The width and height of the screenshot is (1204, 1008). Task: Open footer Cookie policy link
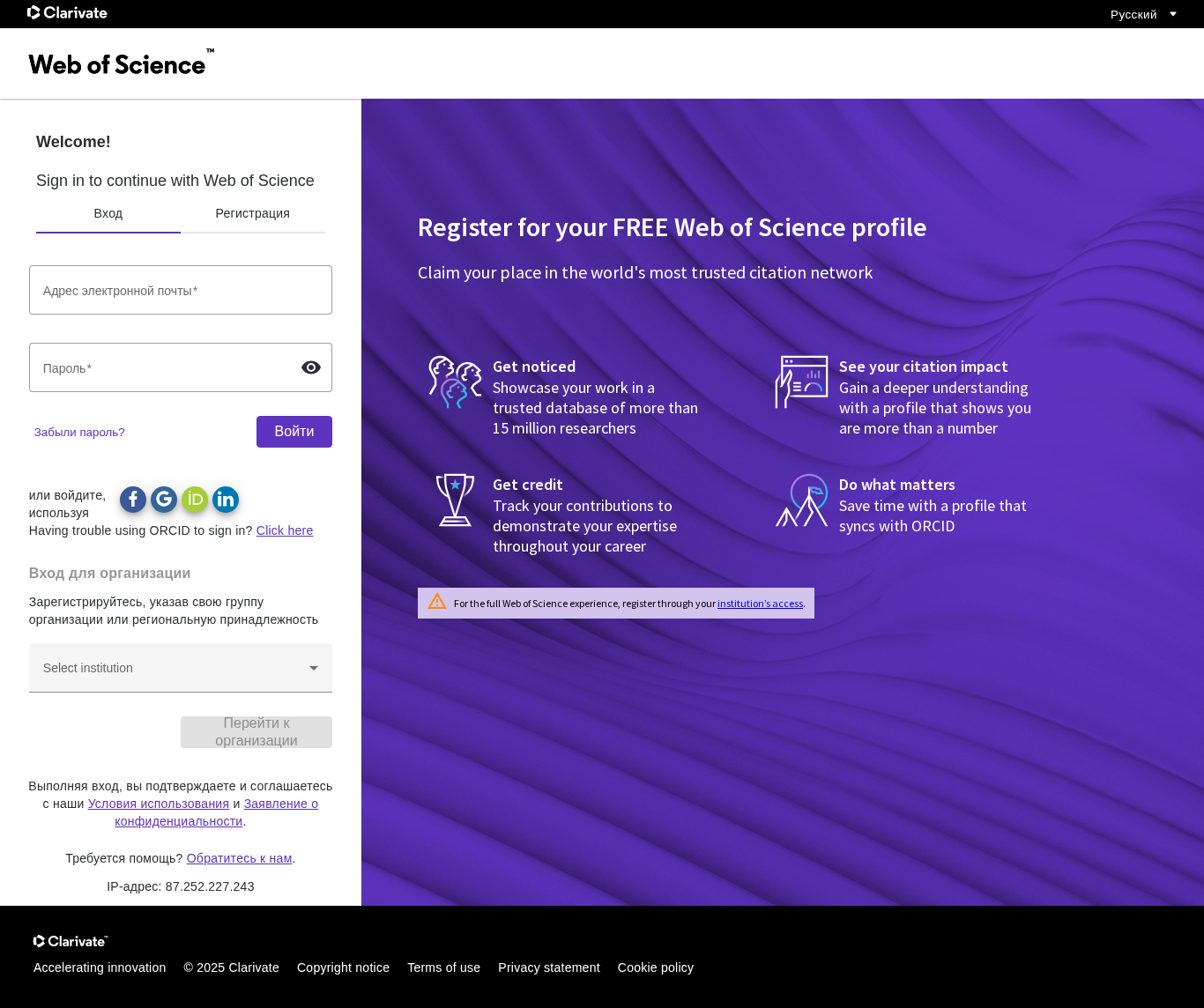(656, 967)
